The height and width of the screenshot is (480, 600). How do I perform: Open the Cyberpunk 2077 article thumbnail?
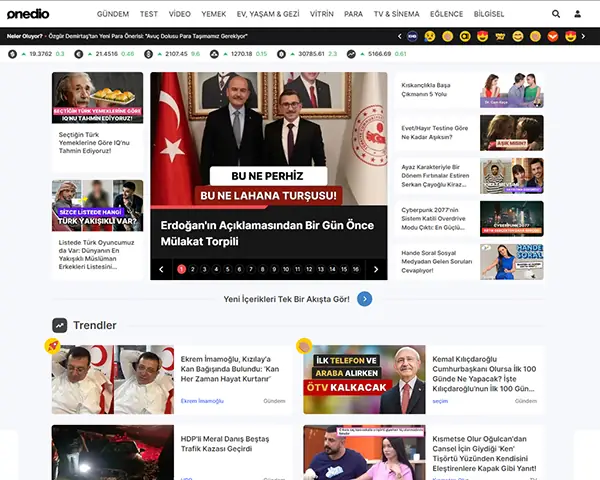[512, 219]
